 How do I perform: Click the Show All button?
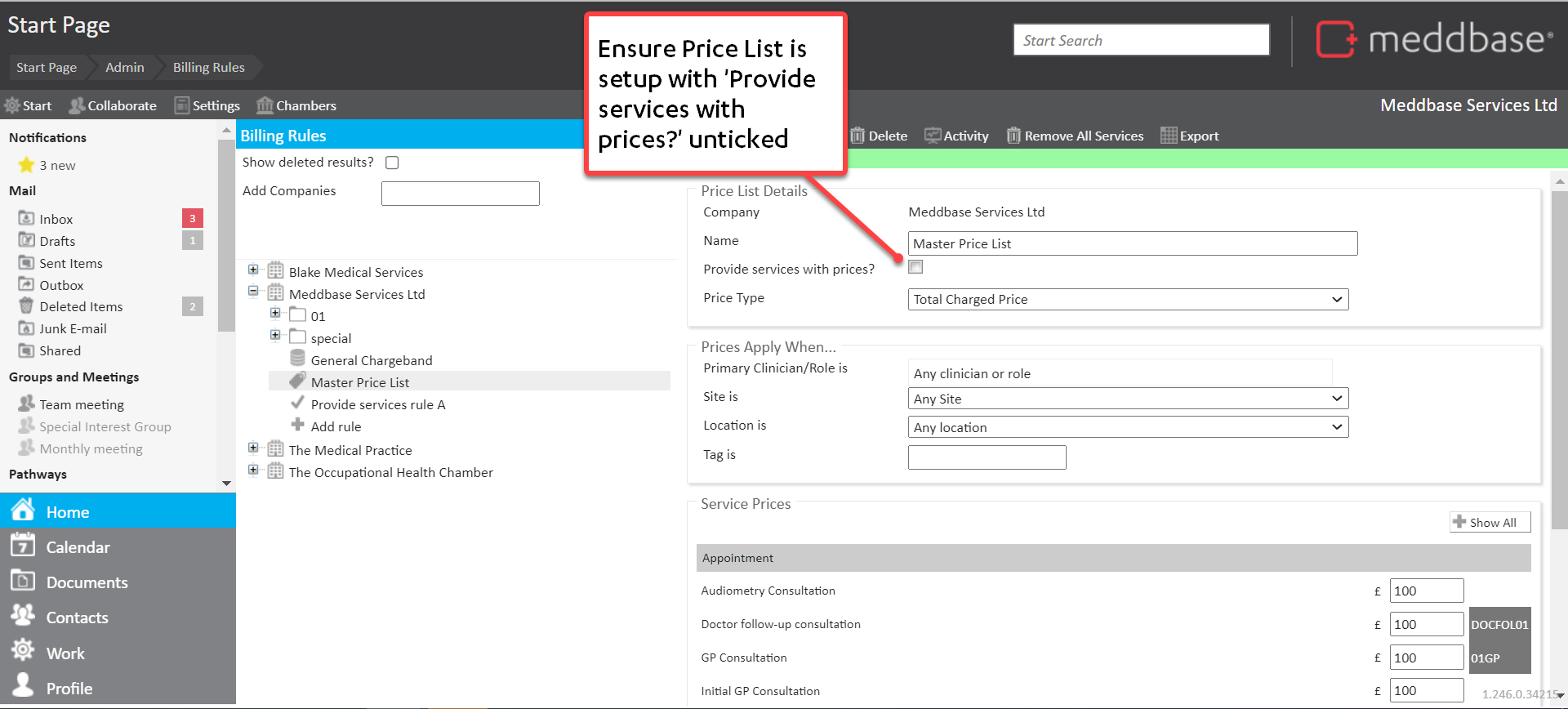tap(1490, 523)
